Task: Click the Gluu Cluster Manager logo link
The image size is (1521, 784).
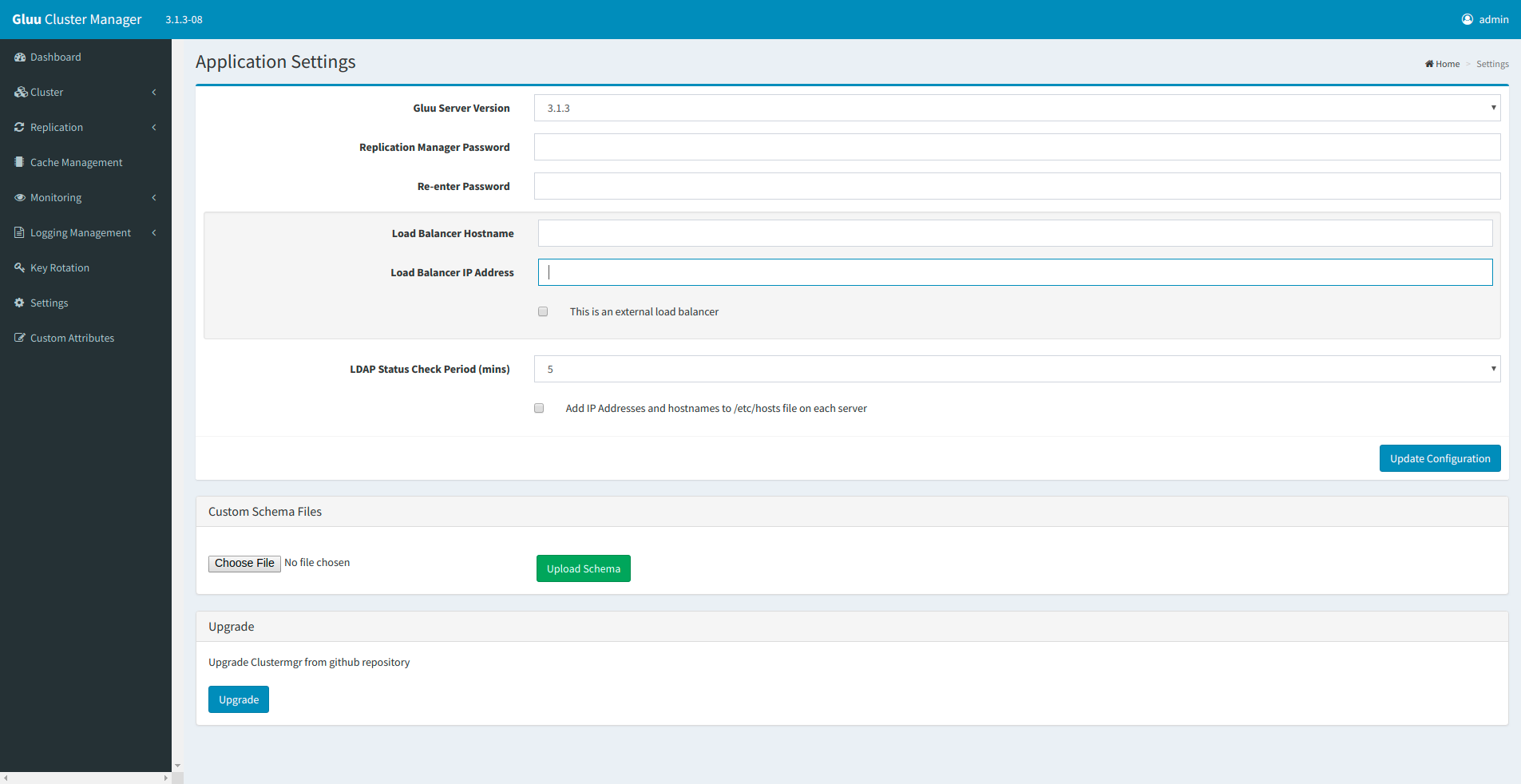Action: click(x=77, y=19)
